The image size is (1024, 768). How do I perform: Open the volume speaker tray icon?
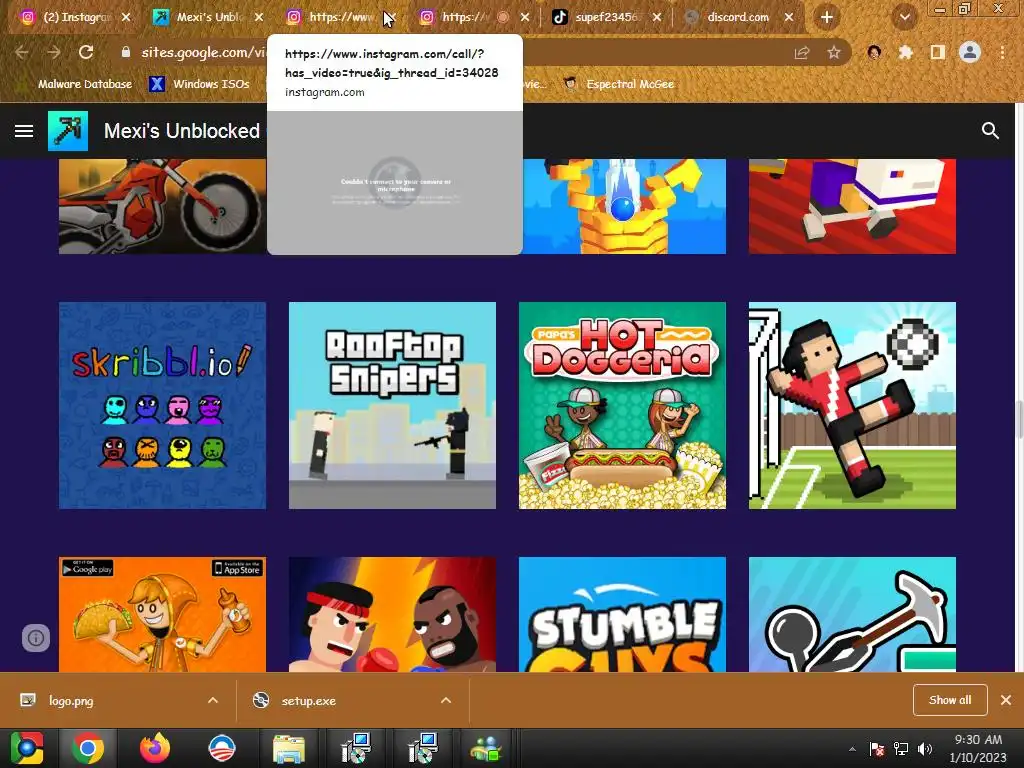pyautogui.click(x=925, y=749)
